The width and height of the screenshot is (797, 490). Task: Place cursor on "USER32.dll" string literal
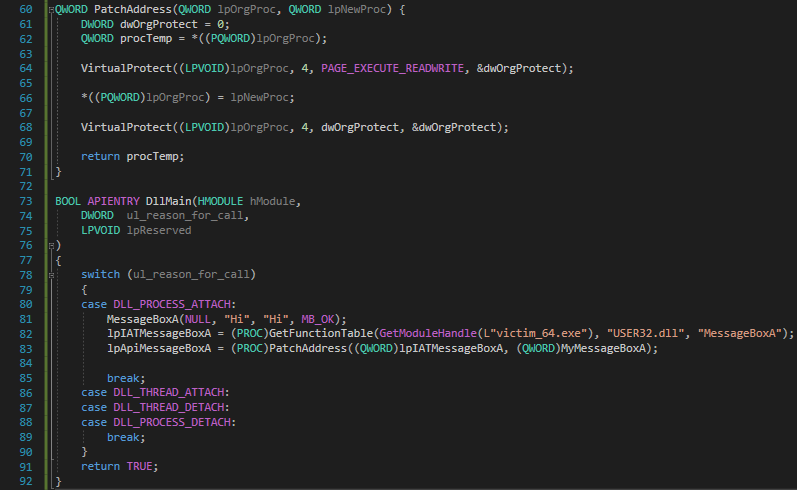pyautogui.click(x=646, y=333)
